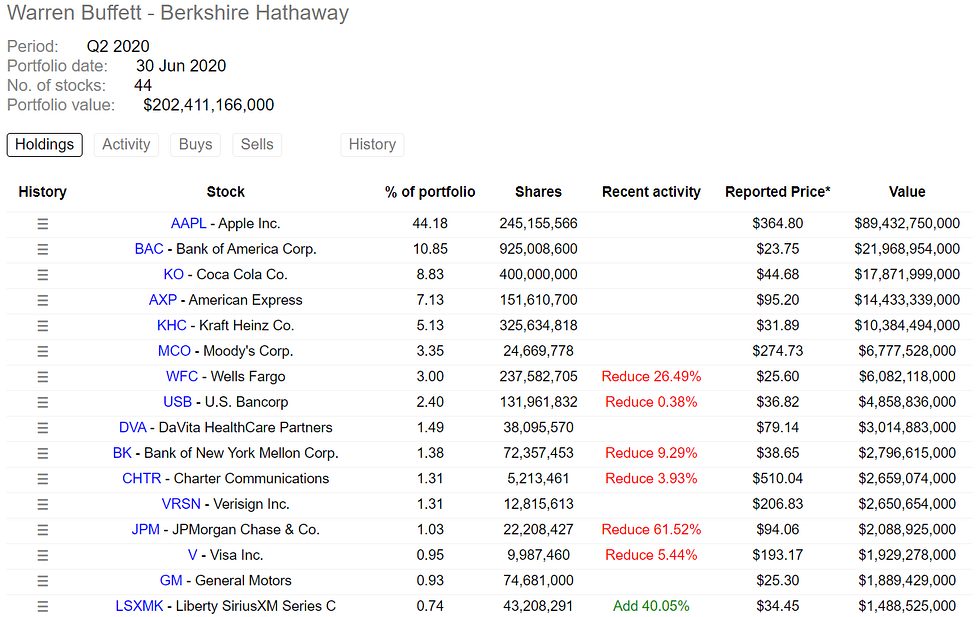976x617 pixels.
Task: Click 'Reduce 5.44%' in Visa row
Action: [x=651, y=555]
